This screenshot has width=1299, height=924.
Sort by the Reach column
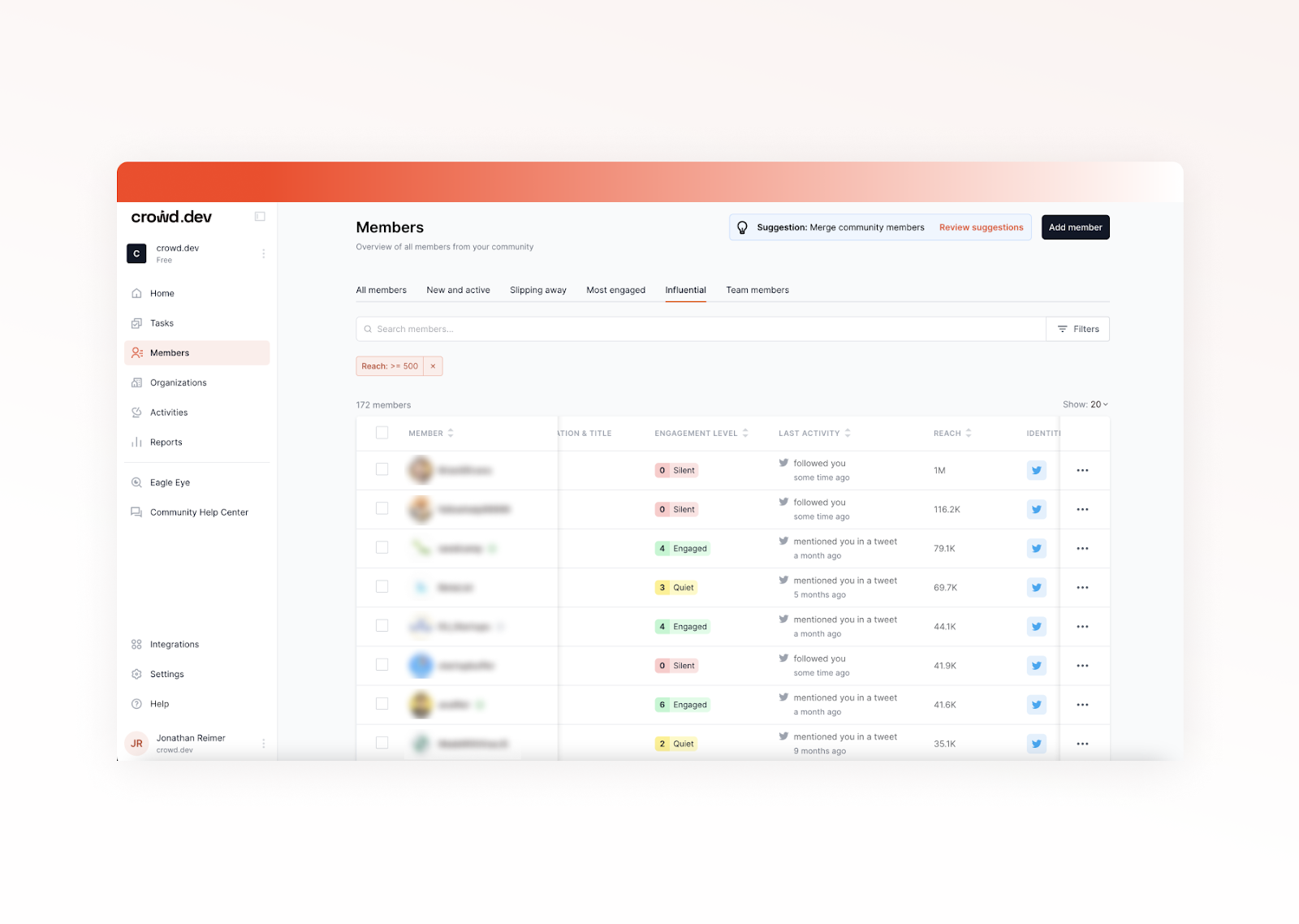point(952,433)
